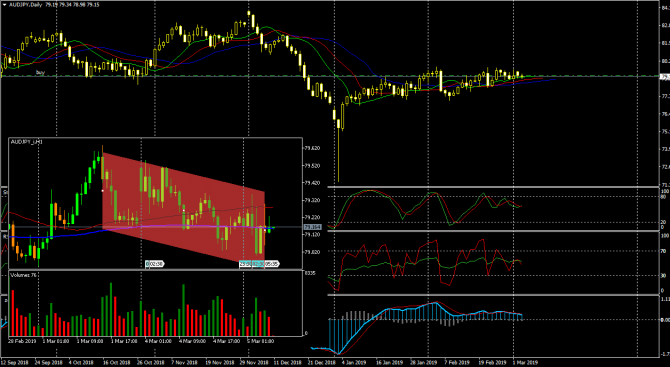This screenshot has height=367, width=670.
Task: Click the '4 Mar 01:00' time label
Action: coord(158,341)
